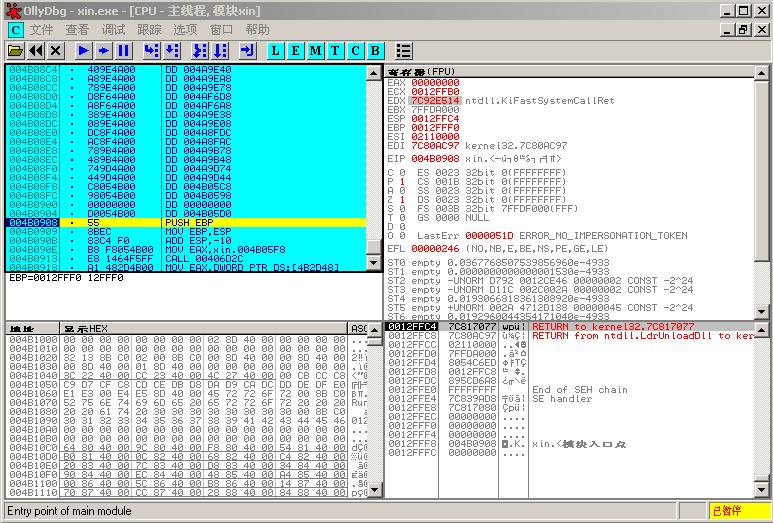The width and height of the screenshot is (773, 523).
Task: Select the MOV EBP,ESP instruction row
Action: 186,232
